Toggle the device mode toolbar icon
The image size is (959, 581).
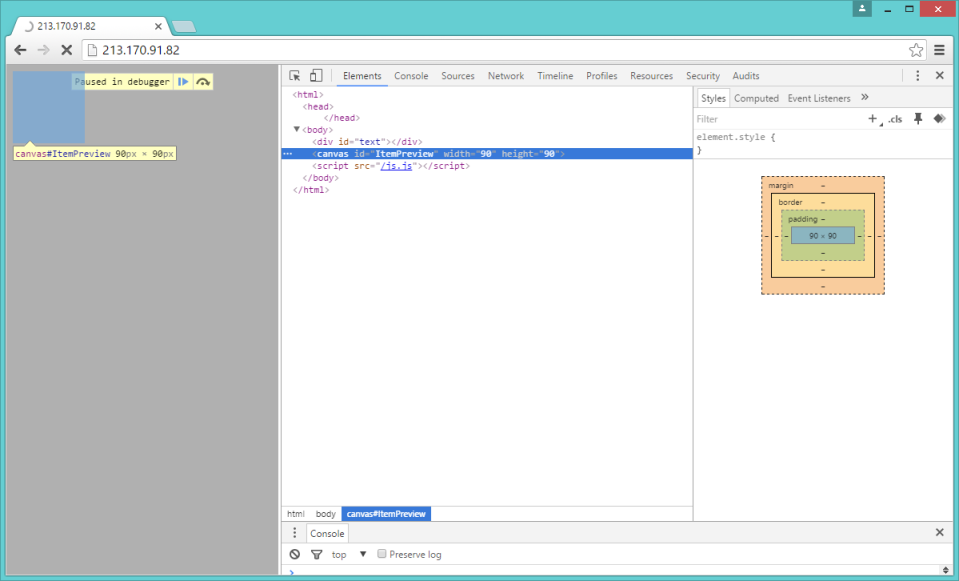click(x=316, y=76)
